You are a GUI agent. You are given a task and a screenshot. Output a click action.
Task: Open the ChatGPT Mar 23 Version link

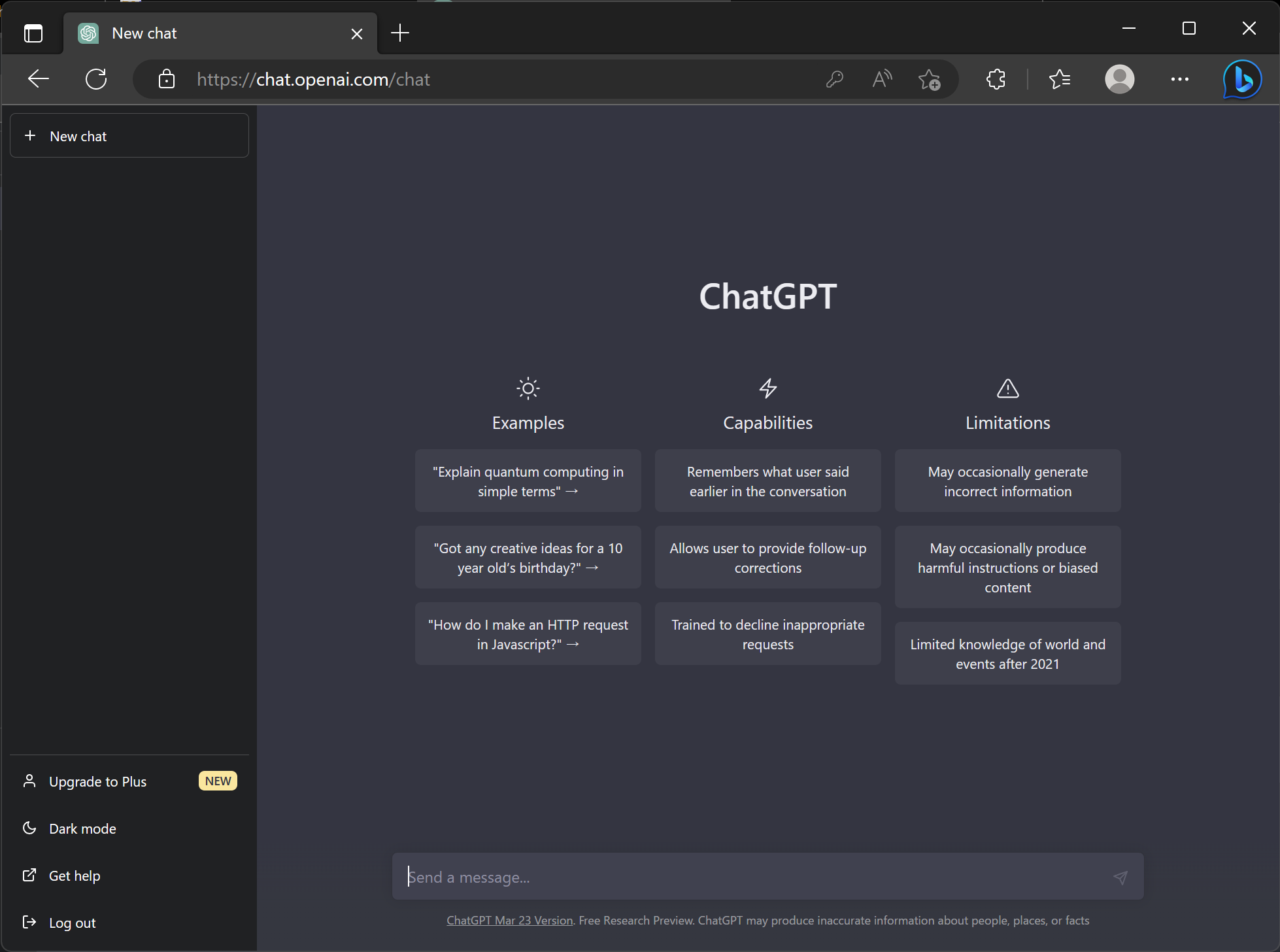click(510, 921)
